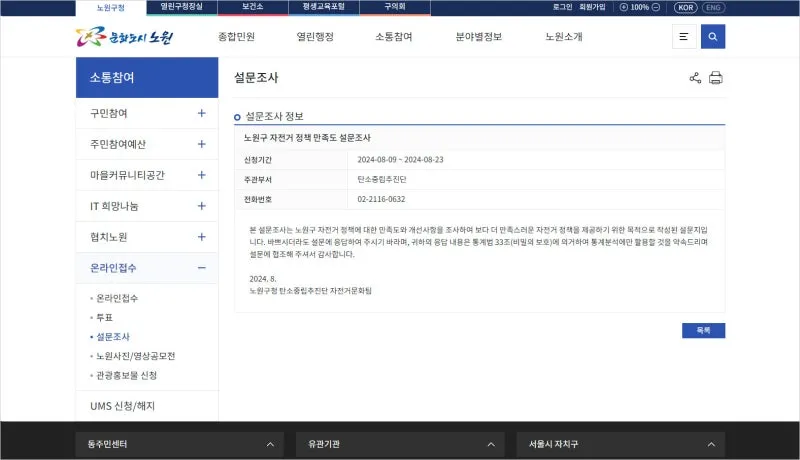Collapse the 온라인접수 sidebar section

[201, 268]
